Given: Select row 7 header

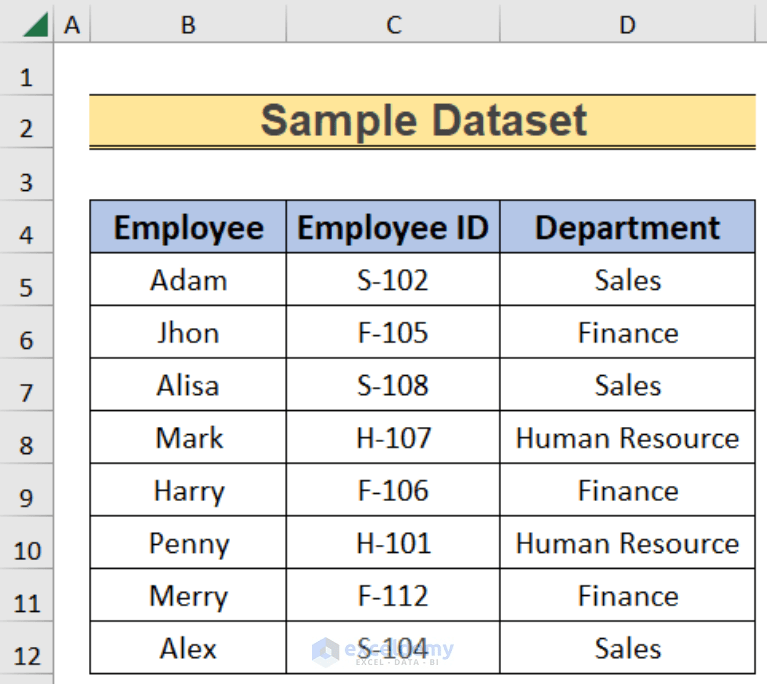Looking at the screenshot, I should [x=26, y=385].
